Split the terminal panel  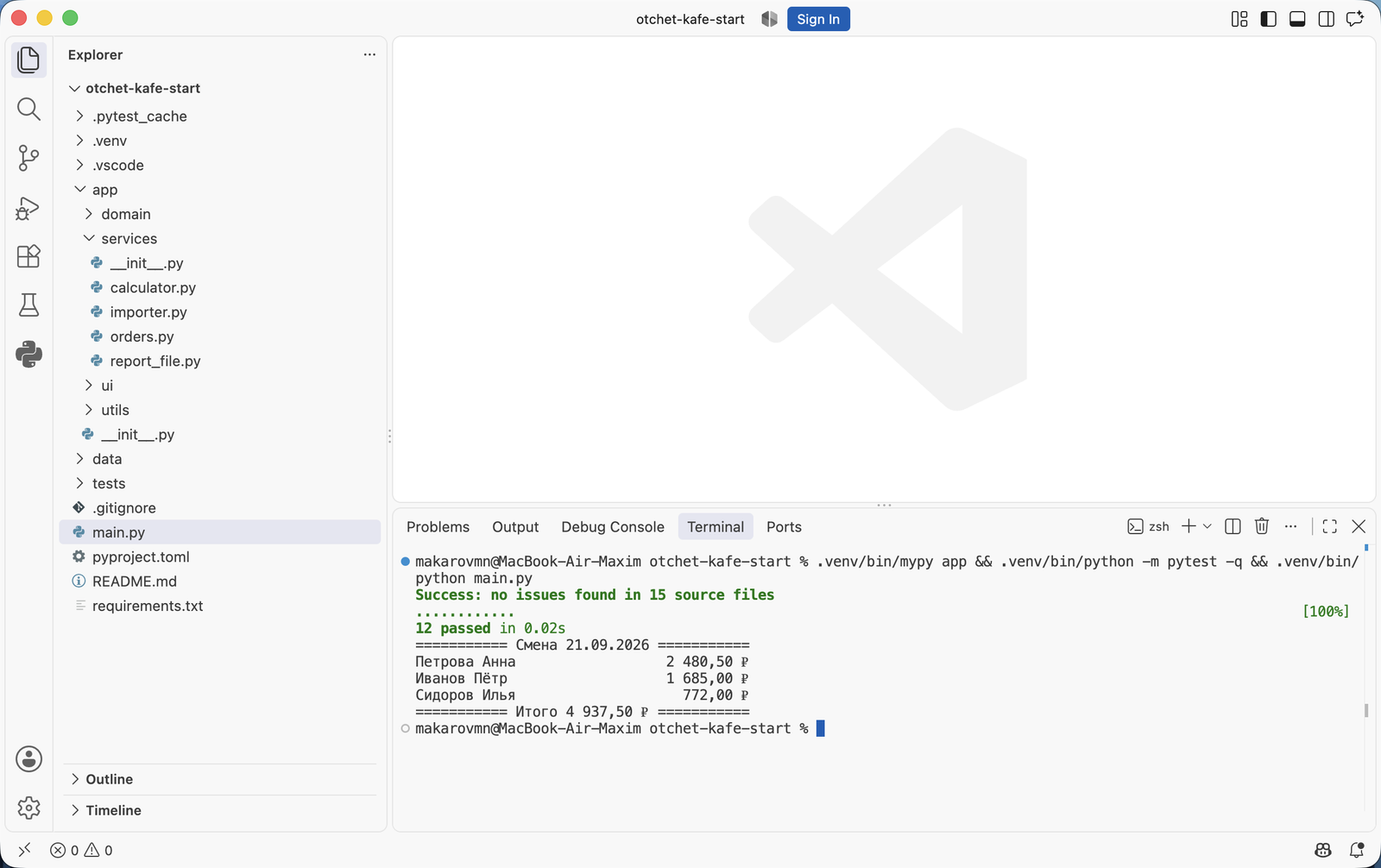(x=1233, y=526)
